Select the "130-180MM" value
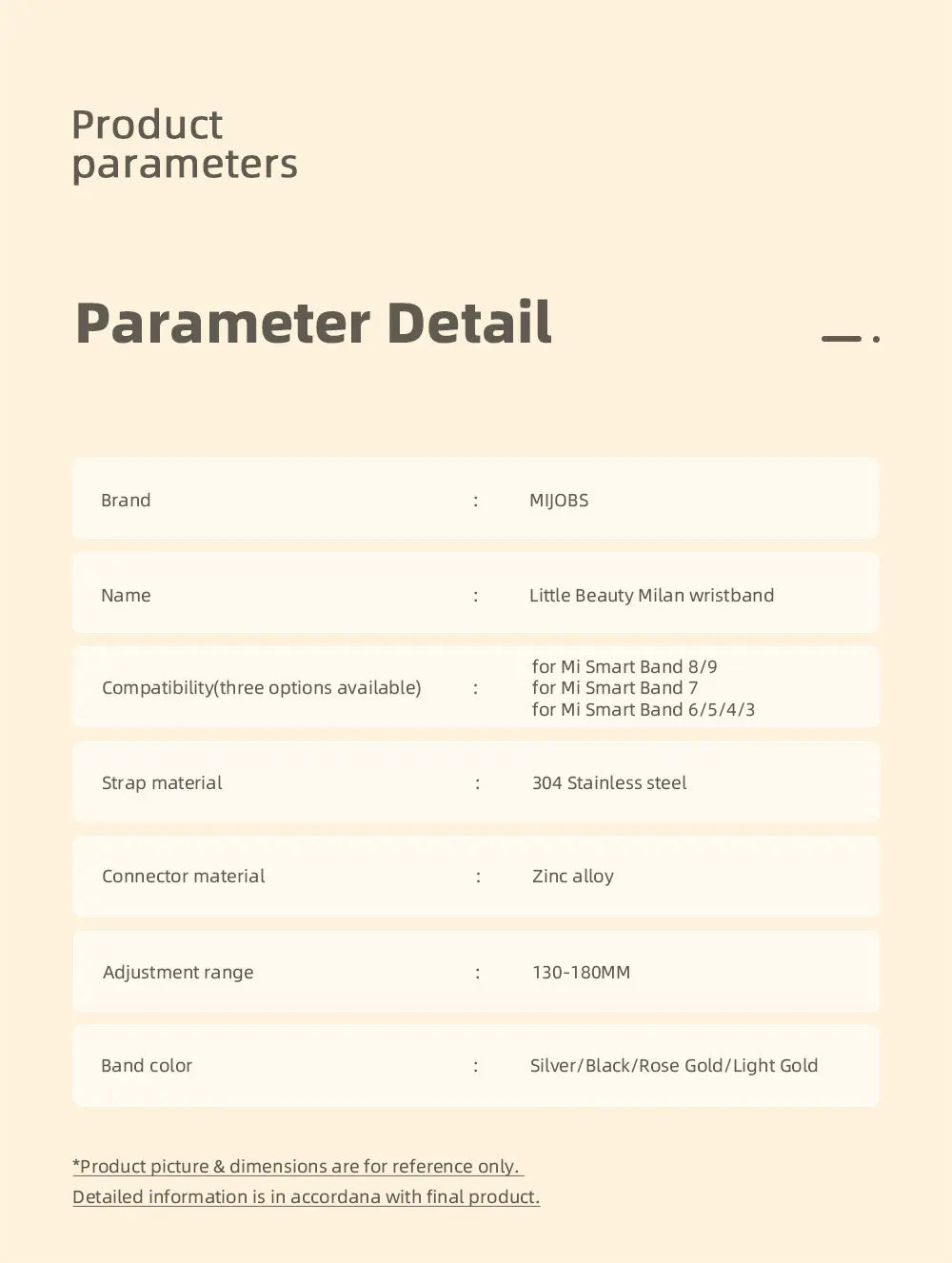Viewport: 952px width, 1263px height. pyautogui.click(x=581, y=973)
